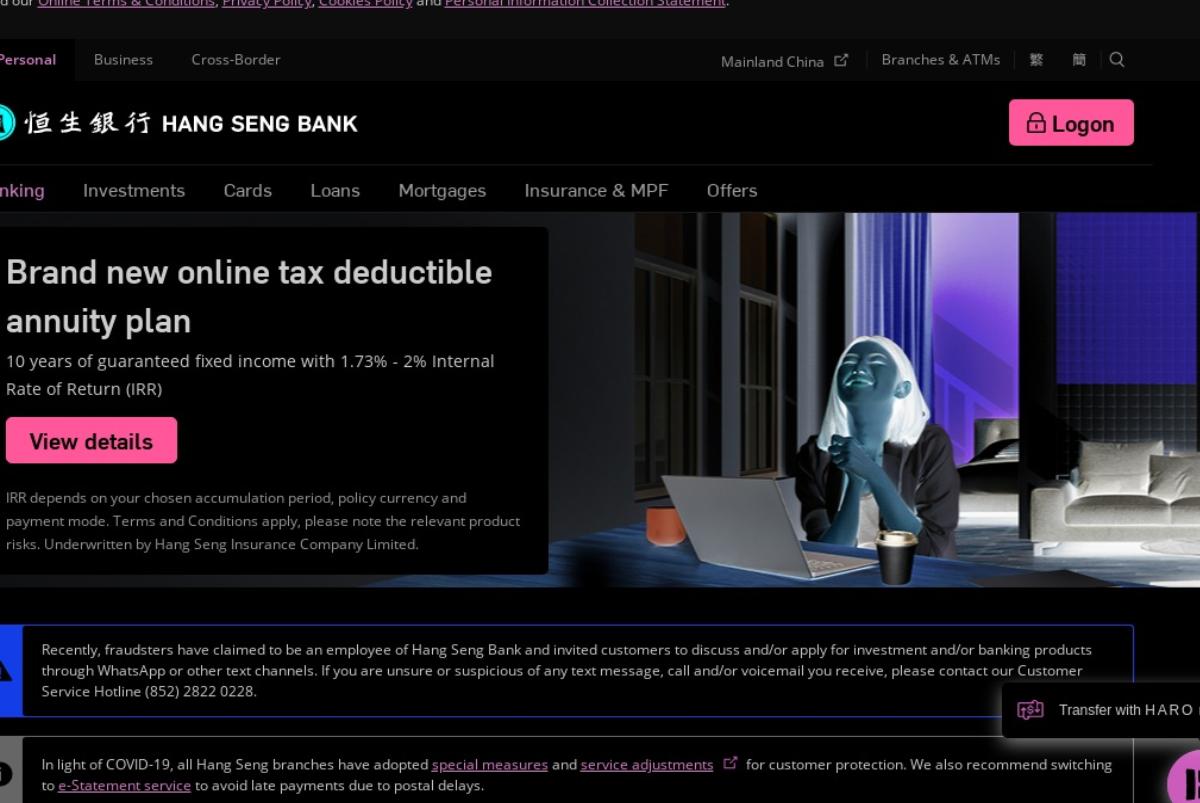Viewport: 1200px width, 803px height.
Task: Open the Privacy Policy link
Action: coord(266,3)
